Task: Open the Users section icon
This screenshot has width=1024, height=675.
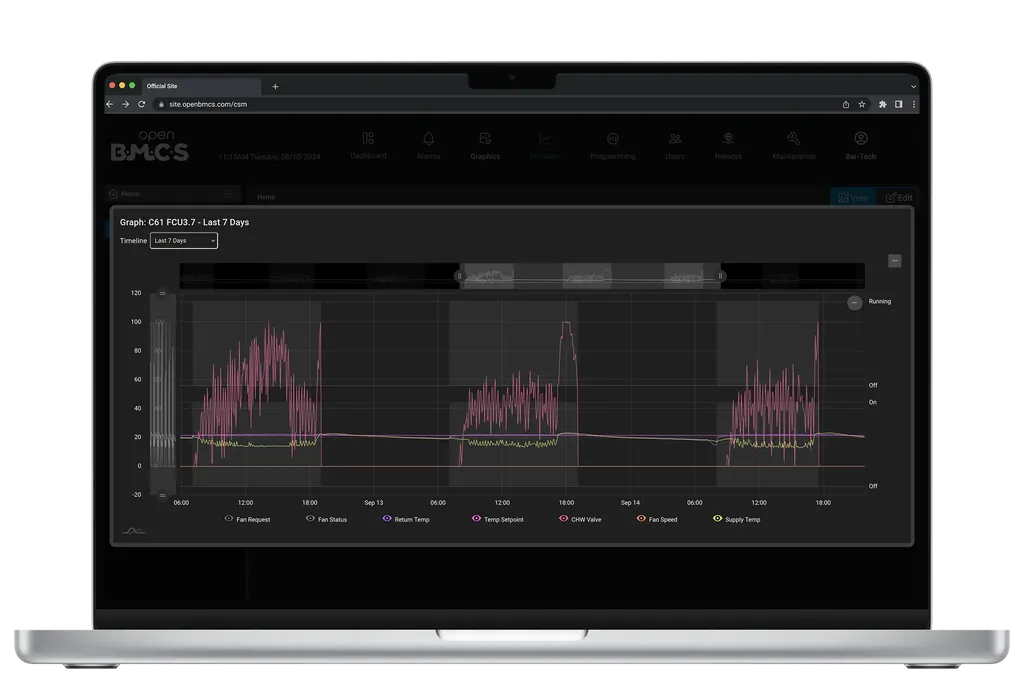Action: (x=675, y=138)
